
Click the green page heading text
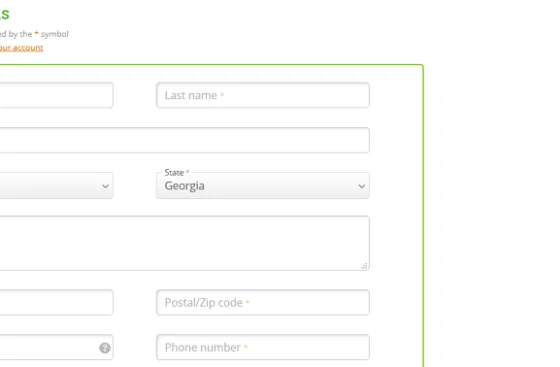(5, 15)
